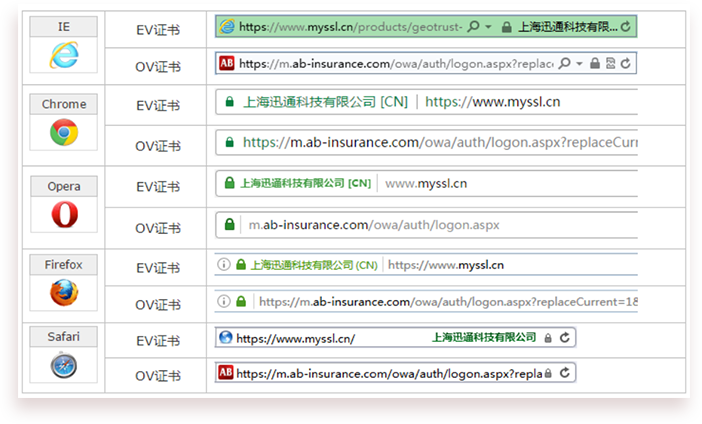Click Firefox EV company name 上海迅通科技有限公司 (CN)

[314, 265]
